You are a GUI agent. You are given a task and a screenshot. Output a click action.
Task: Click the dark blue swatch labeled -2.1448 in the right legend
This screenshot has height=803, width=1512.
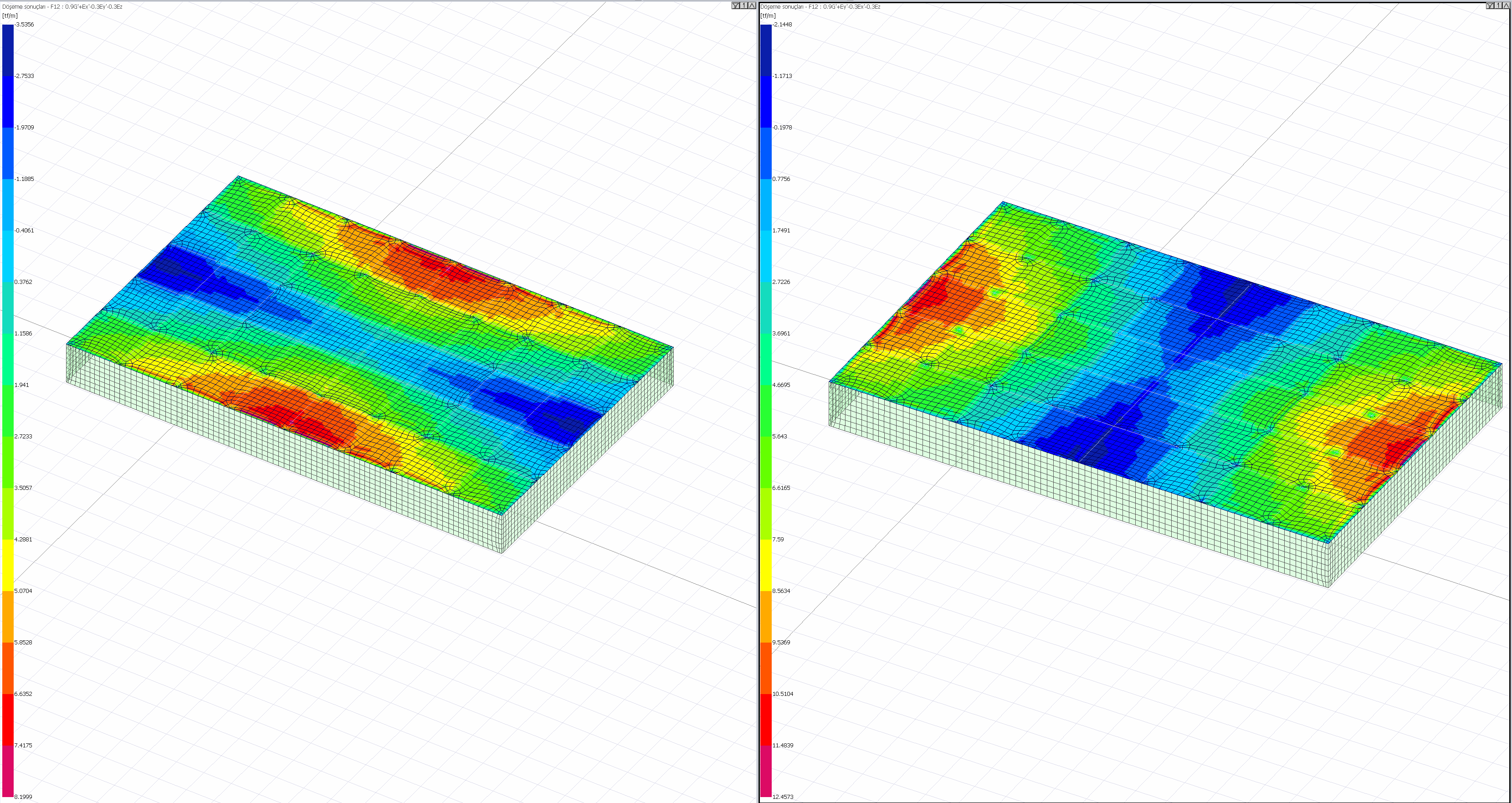[x=766, y=50]
